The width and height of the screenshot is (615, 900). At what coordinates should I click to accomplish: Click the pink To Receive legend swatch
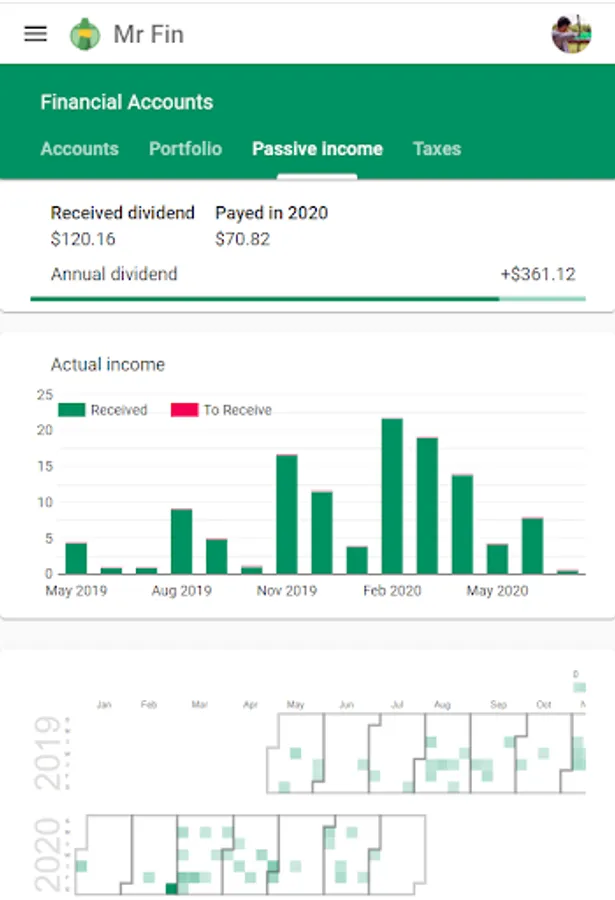(x=184, y=410)
